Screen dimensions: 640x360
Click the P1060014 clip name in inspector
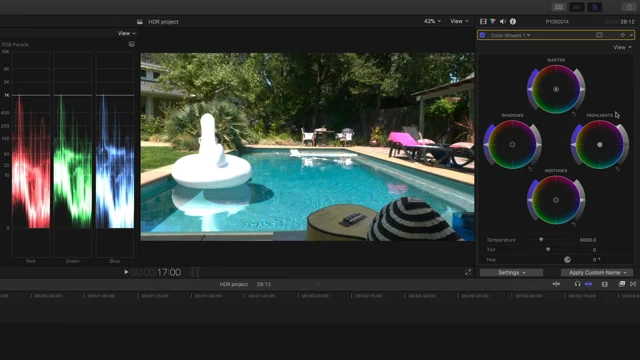point(557,22)
